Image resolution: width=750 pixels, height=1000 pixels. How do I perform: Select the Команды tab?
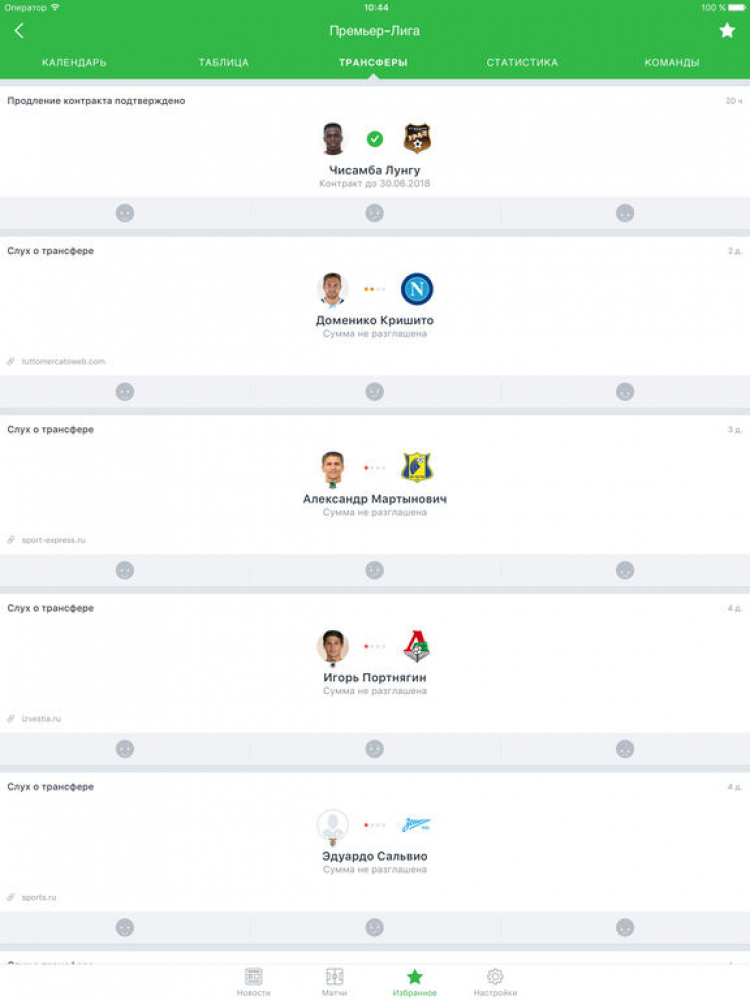672,63
